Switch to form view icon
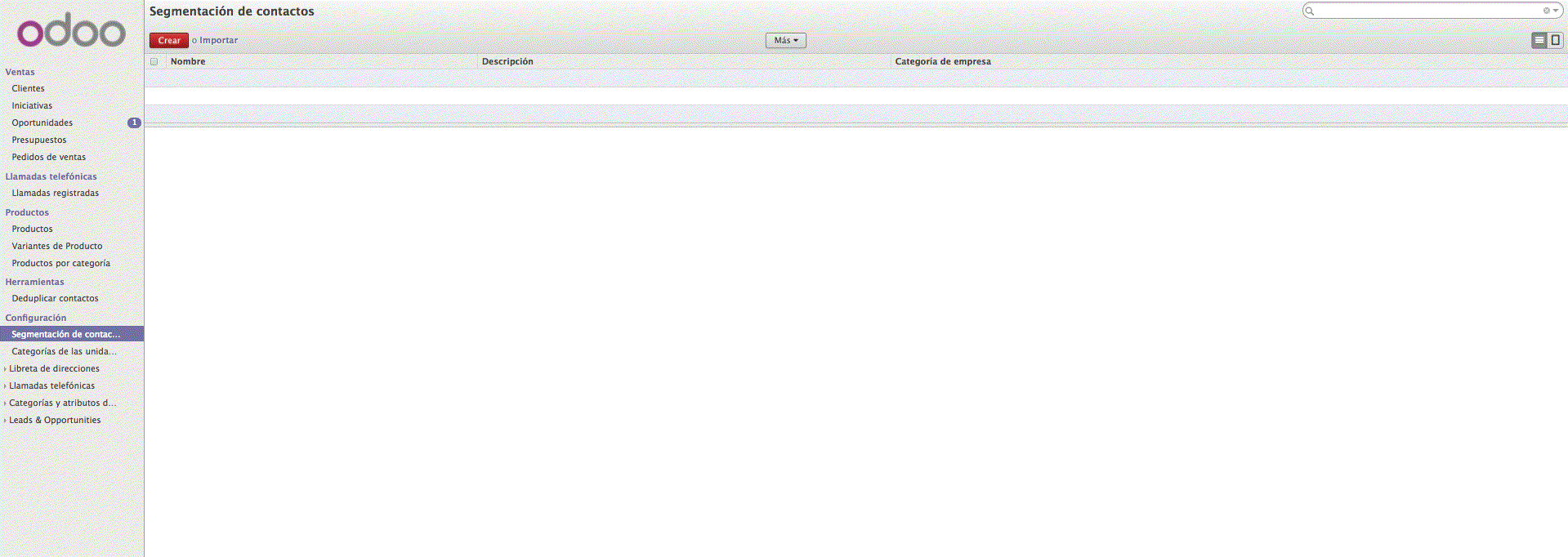This screenshot has height=557, width=1568. pos(1555,40)
